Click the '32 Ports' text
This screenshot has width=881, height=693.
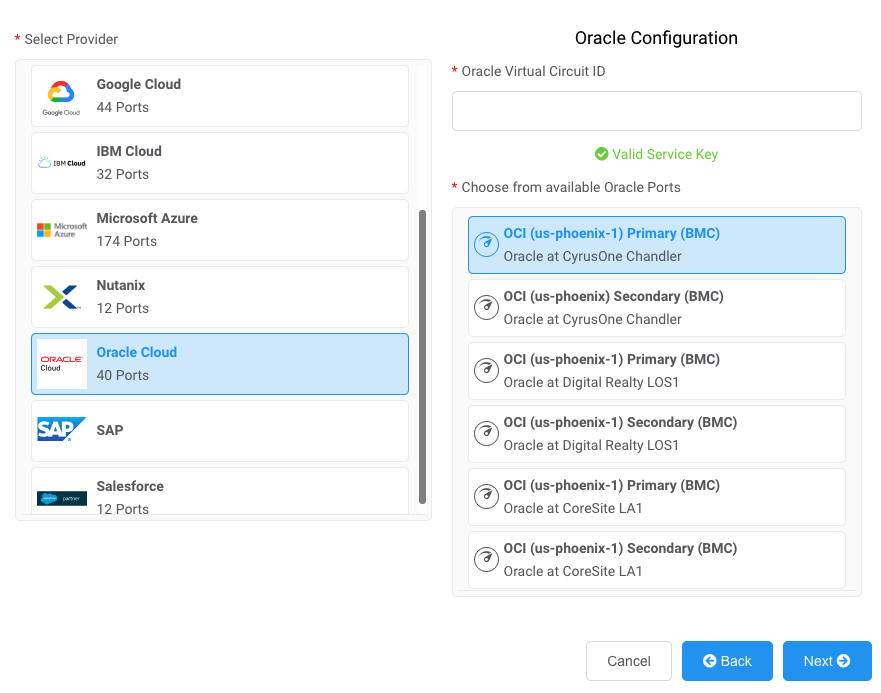click(x=122, y=174)
